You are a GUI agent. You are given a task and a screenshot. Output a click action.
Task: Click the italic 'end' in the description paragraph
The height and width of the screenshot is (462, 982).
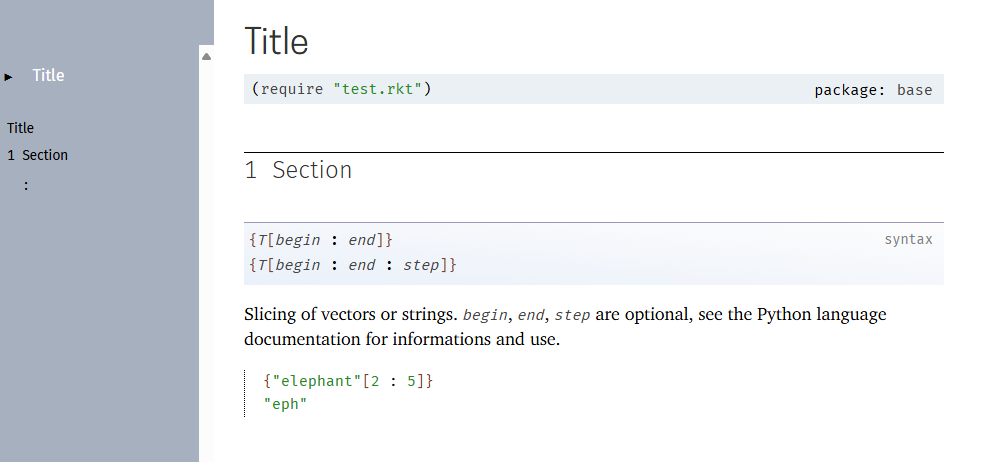(530, 315)
